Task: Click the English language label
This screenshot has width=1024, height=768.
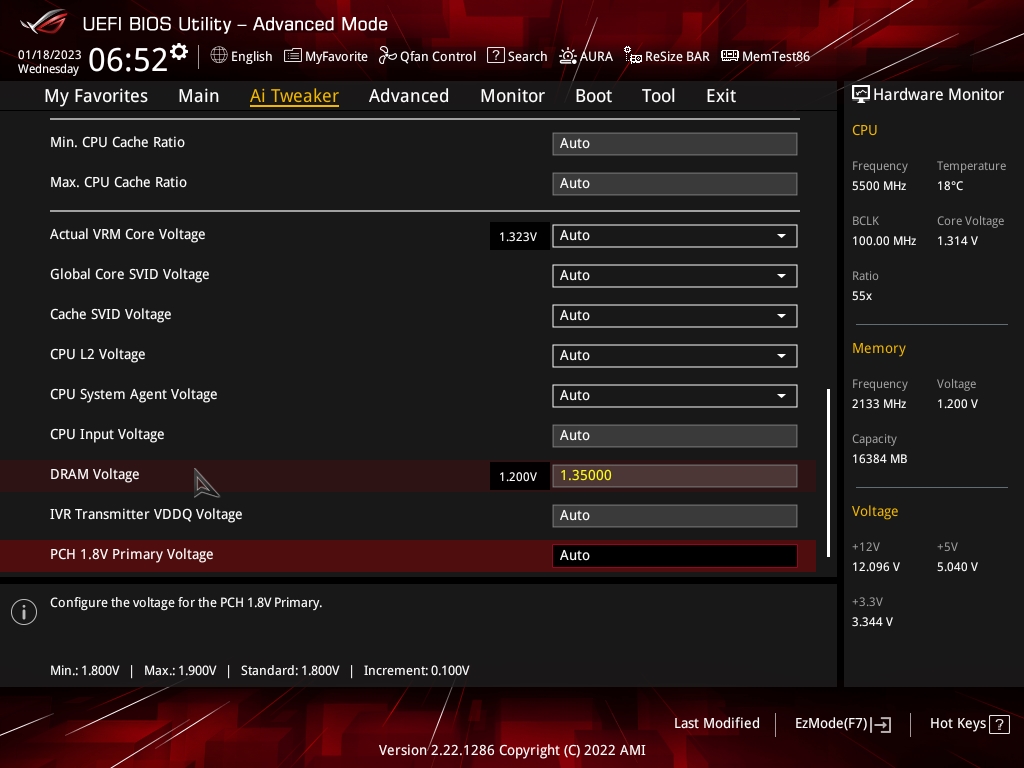Action: point(251,57)
